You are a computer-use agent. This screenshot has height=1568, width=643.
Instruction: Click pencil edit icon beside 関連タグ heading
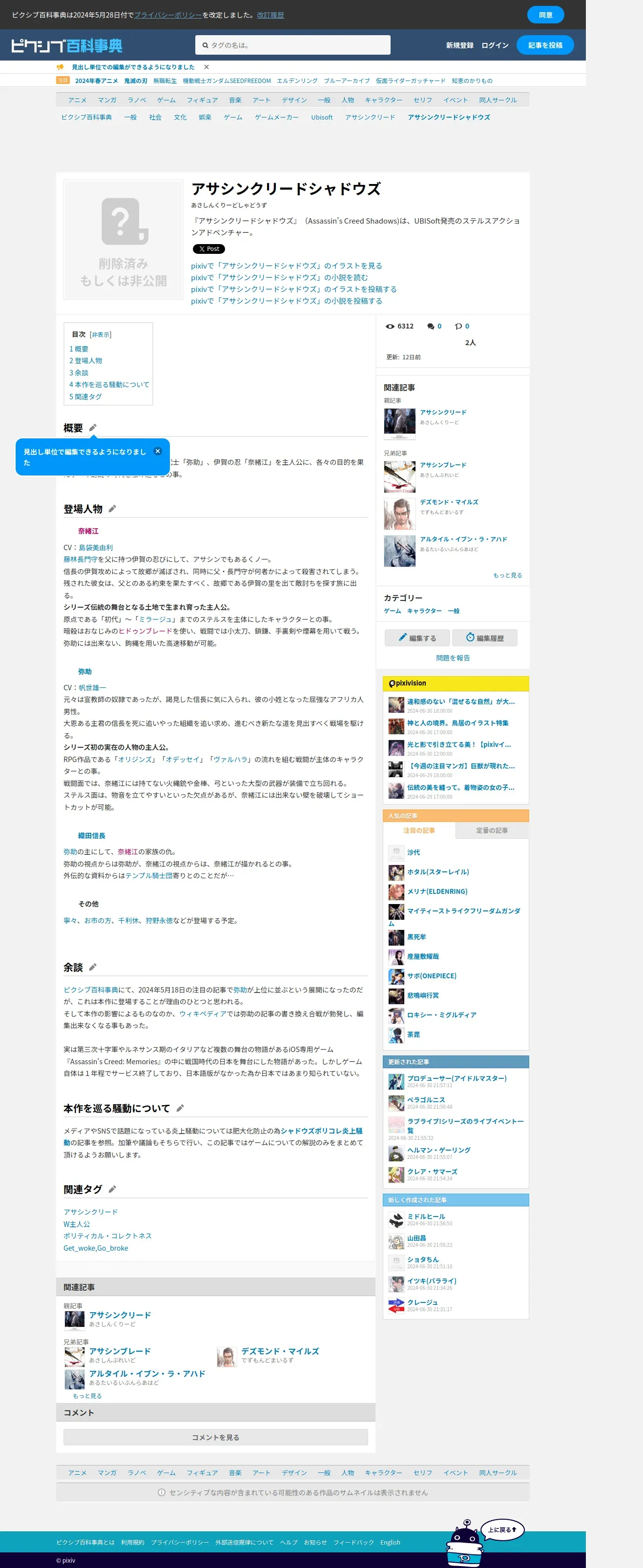pyautogui.click(x=112, y=1189)
